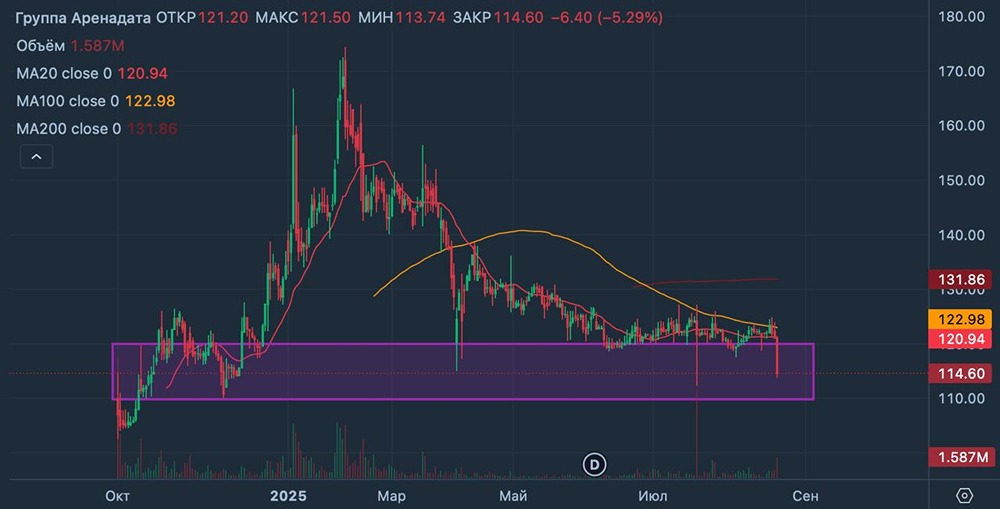
Task: Click the 140.00 price scale label
Action: point(961,235)
